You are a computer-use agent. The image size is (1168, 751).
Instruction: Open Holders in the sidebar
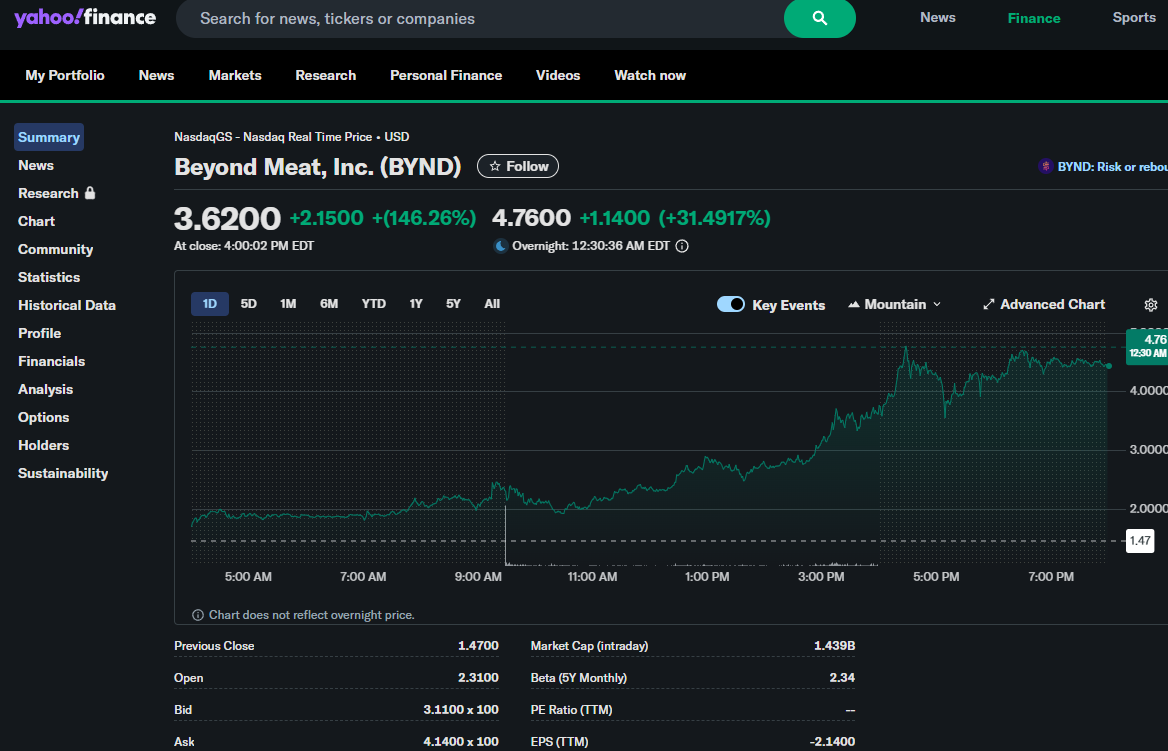(x=43, y=446)
